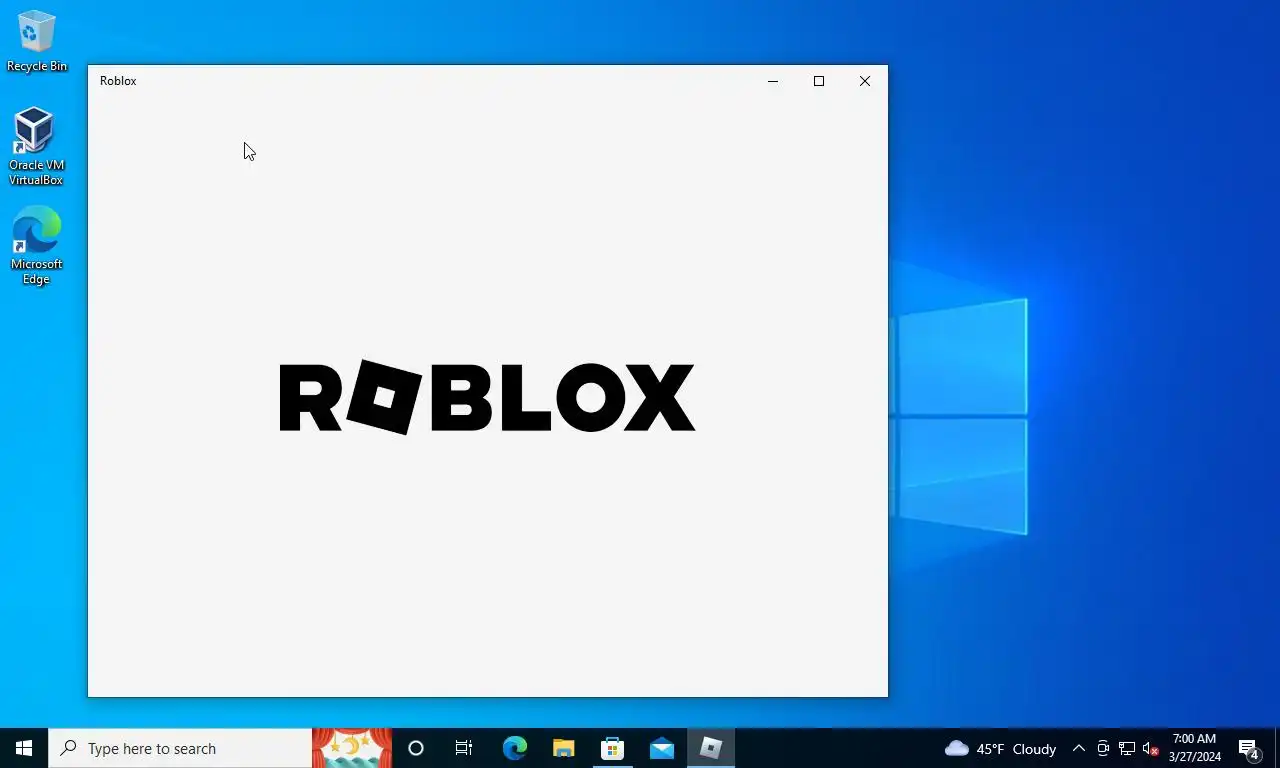The height and width of the screenshot is (768, 1280).
Task: Expand the hidden system tray icons chevron
Action: point(1078,748)
